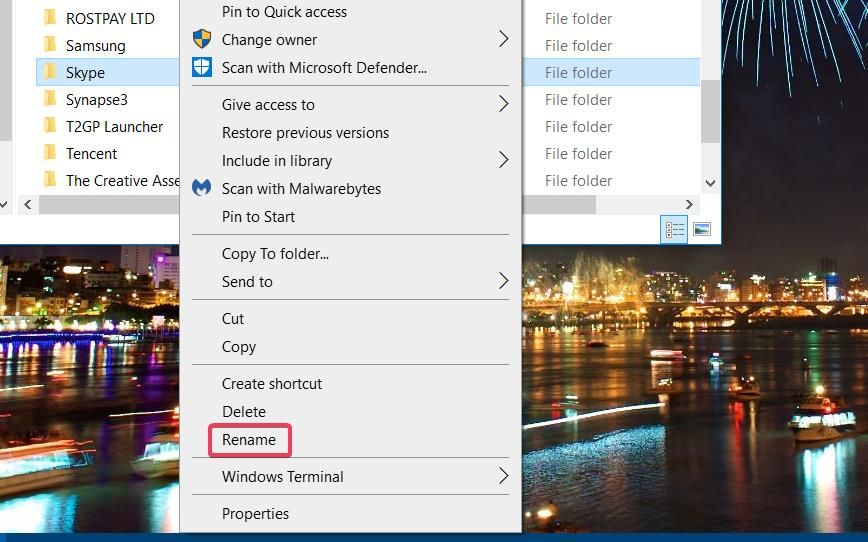Expand the Windows Terminal submenu arrow
The height and width of the screenshot is (542, 868).
click(503, 476)
